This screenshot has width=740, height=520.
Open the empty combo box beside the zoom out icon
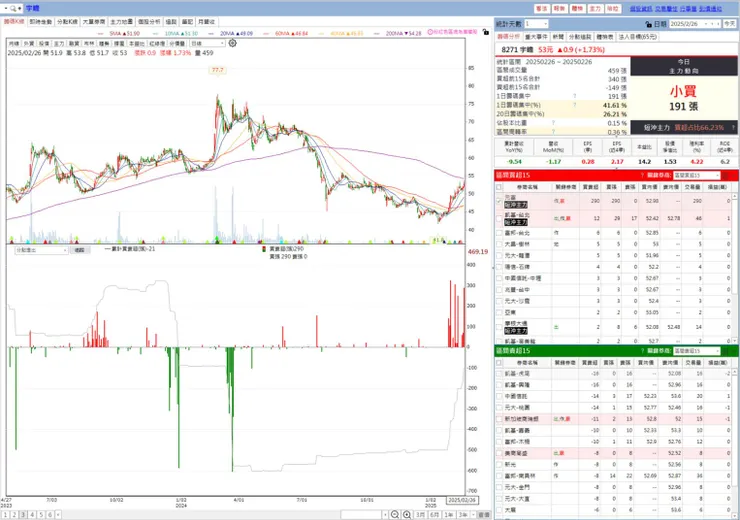(364, 514)
